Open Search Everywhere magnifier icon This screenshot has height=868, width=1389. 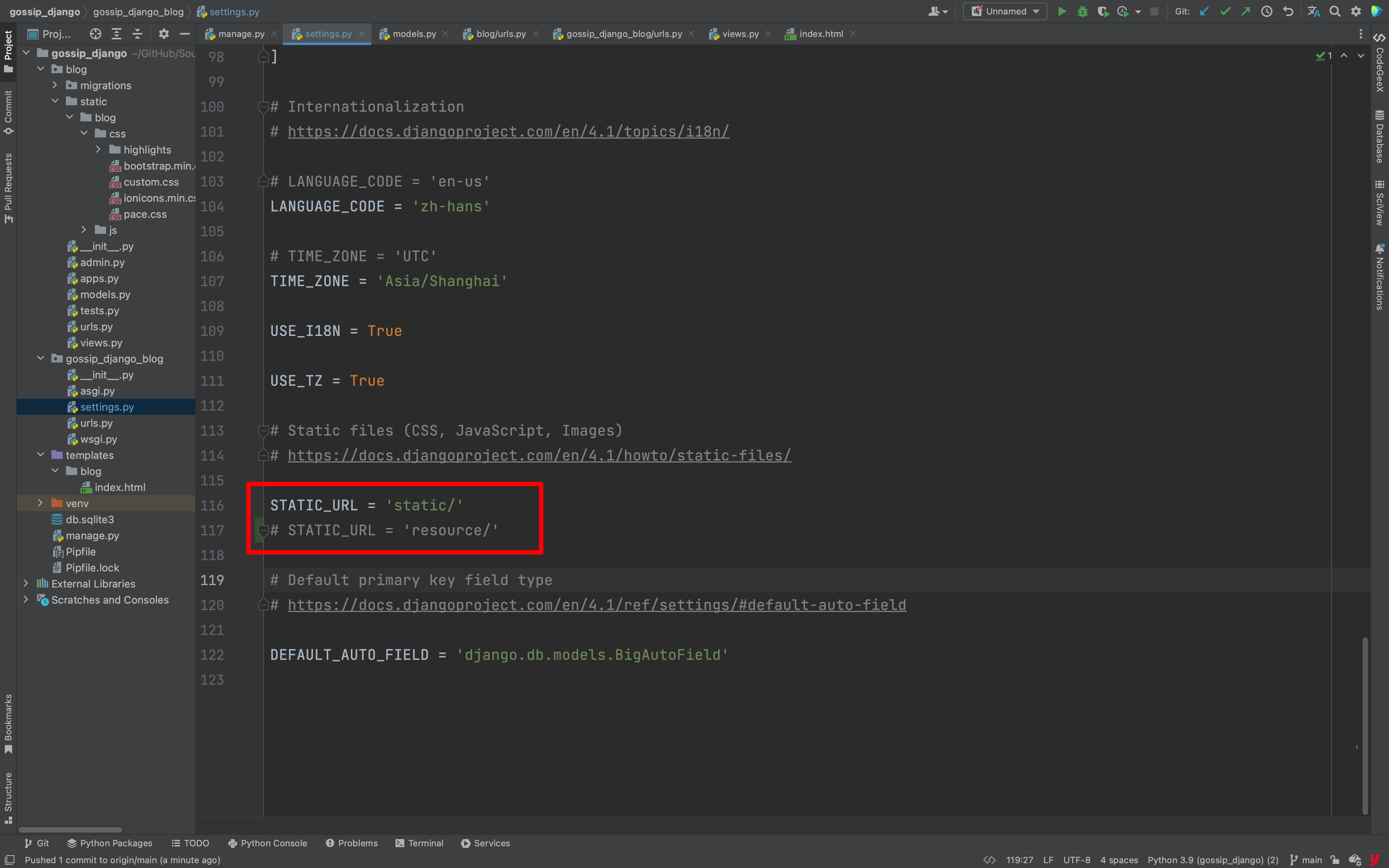coord(1335,12)
